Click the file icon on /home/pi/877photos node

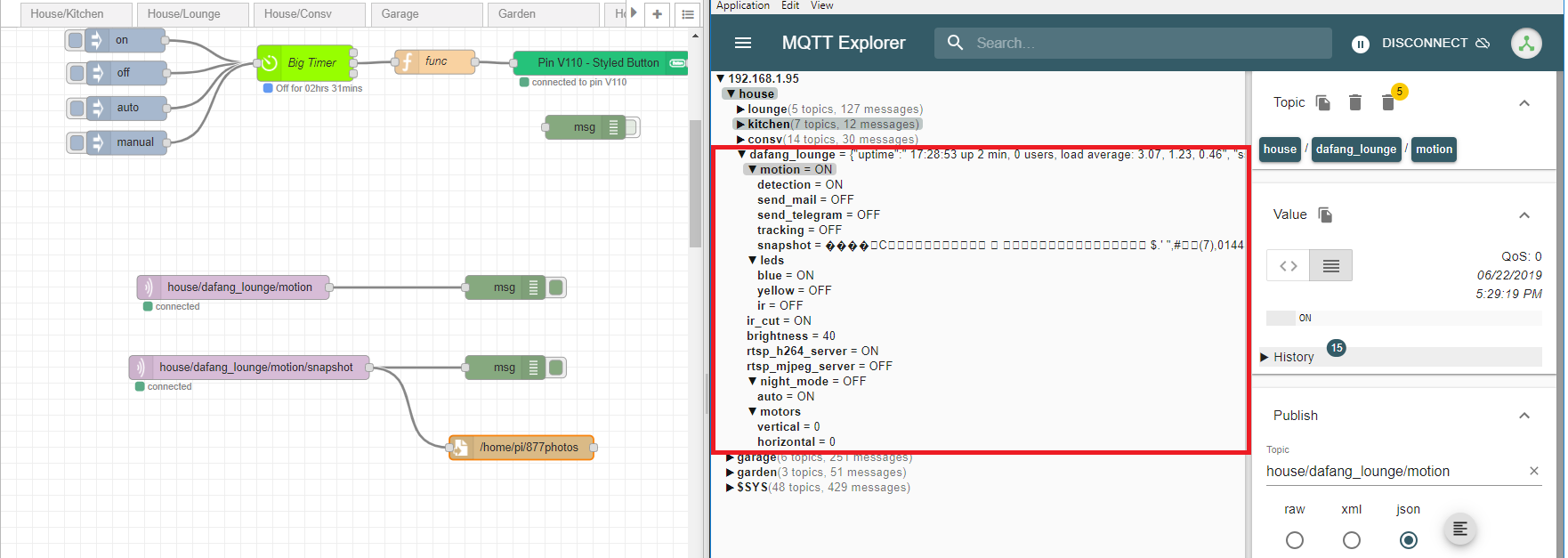coord(460,448)
